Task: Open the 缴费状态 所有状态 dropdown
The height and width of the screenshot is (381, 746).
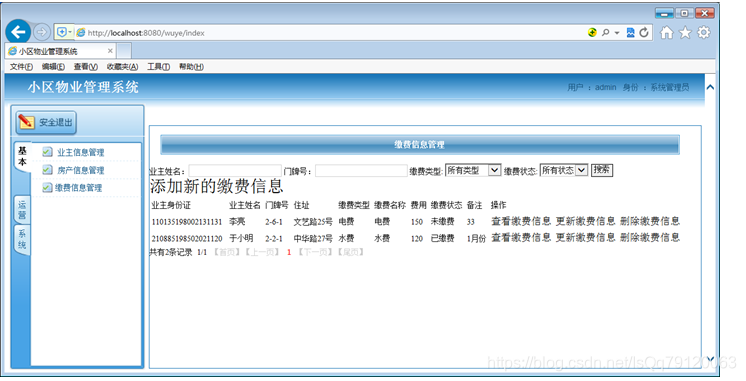Action: (x=564, y=170)
